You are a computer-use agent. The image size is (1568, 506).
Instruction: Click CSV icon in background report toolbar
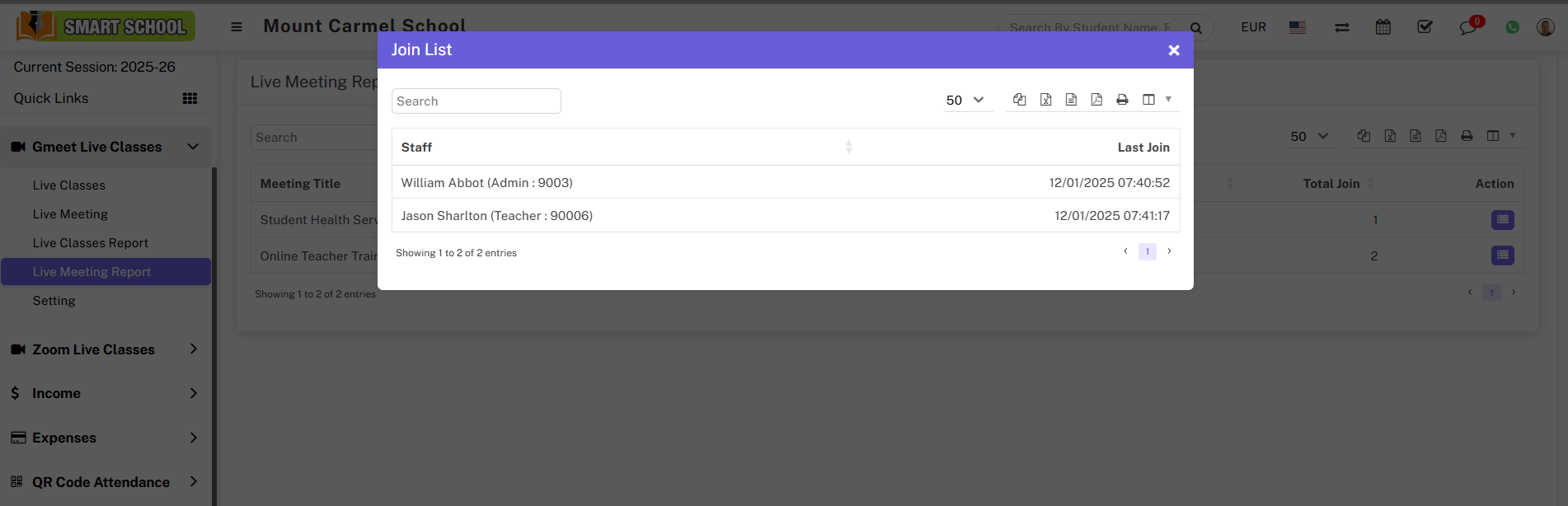tap(1415, 135)
